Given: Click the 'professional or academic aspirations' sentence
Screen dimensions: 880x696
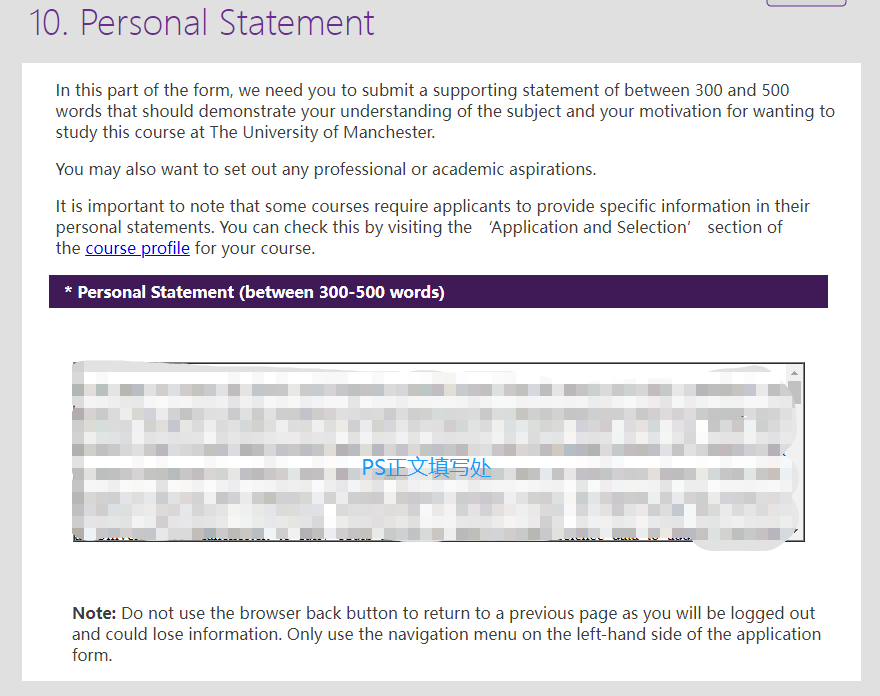Looking at the screenshot, I should [326, 170].
